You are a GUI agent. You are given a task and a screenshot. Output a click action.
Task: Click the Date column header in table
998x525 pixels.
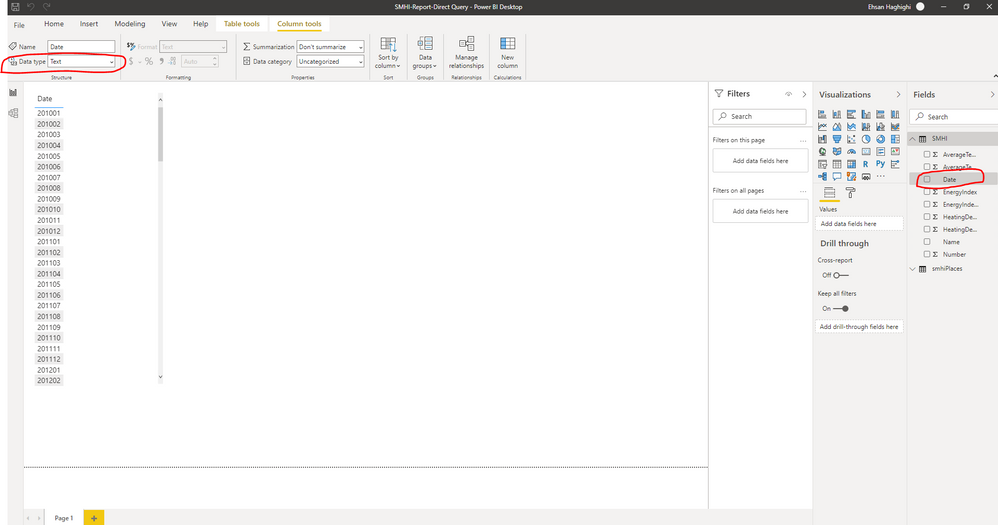coord(45,99)
